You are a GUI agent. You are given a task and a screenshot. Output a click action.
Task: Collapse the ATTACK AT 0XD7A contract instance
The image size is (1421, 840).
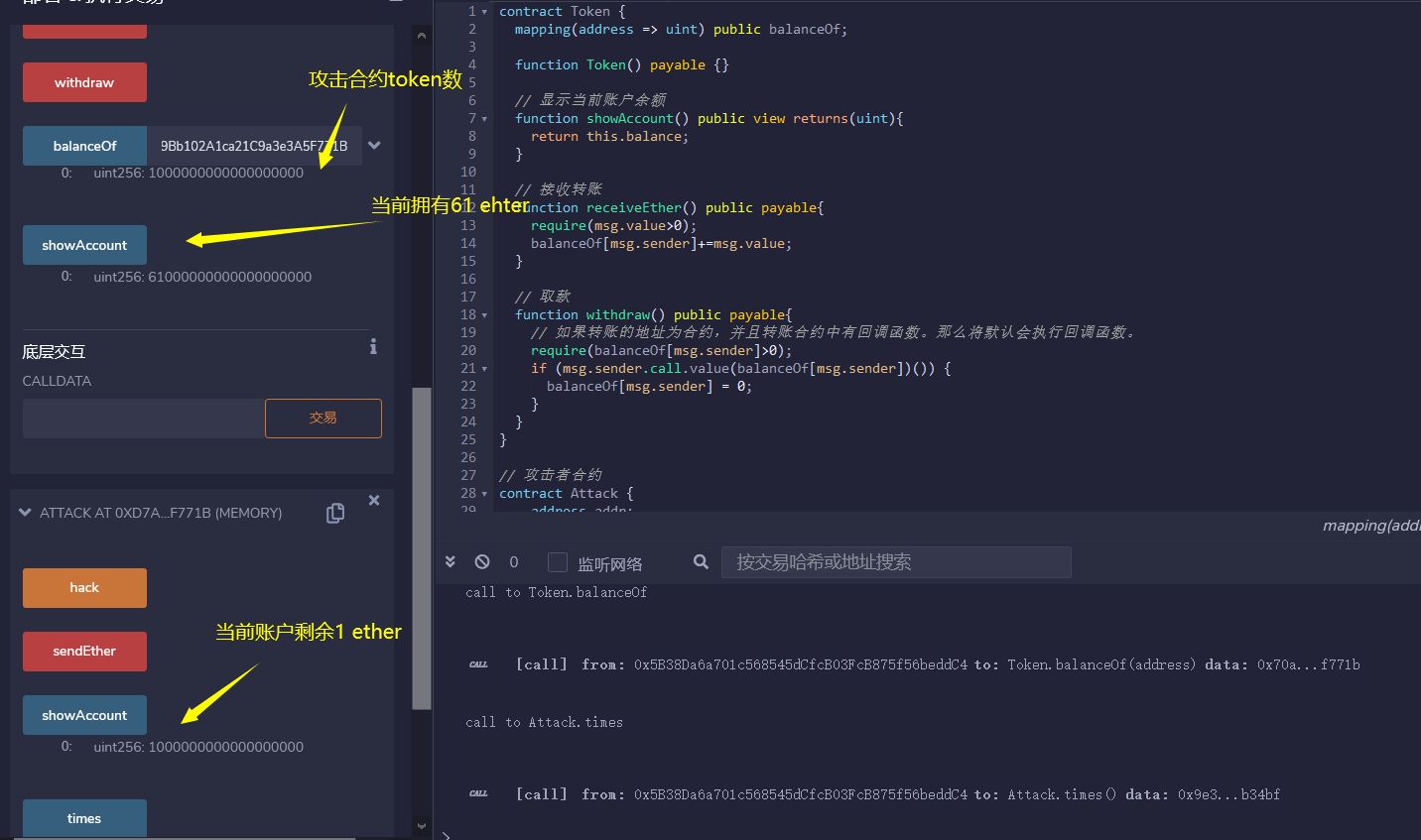pos(25,513)
